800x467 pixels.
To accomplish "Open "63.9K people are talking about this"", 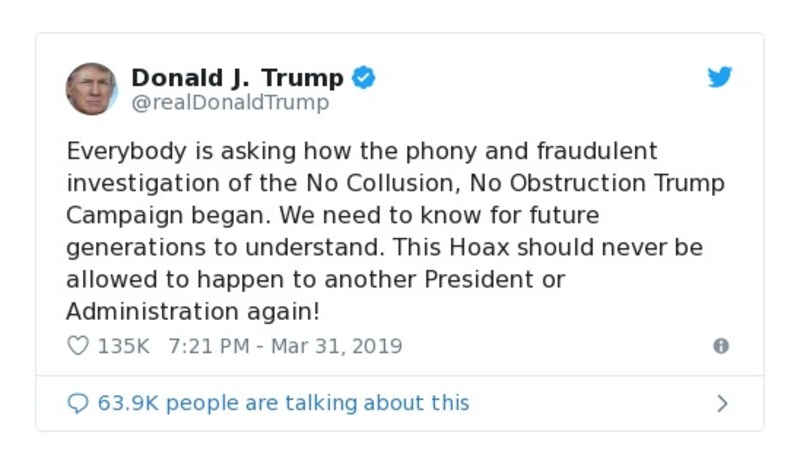I will [x=283, y=403].
